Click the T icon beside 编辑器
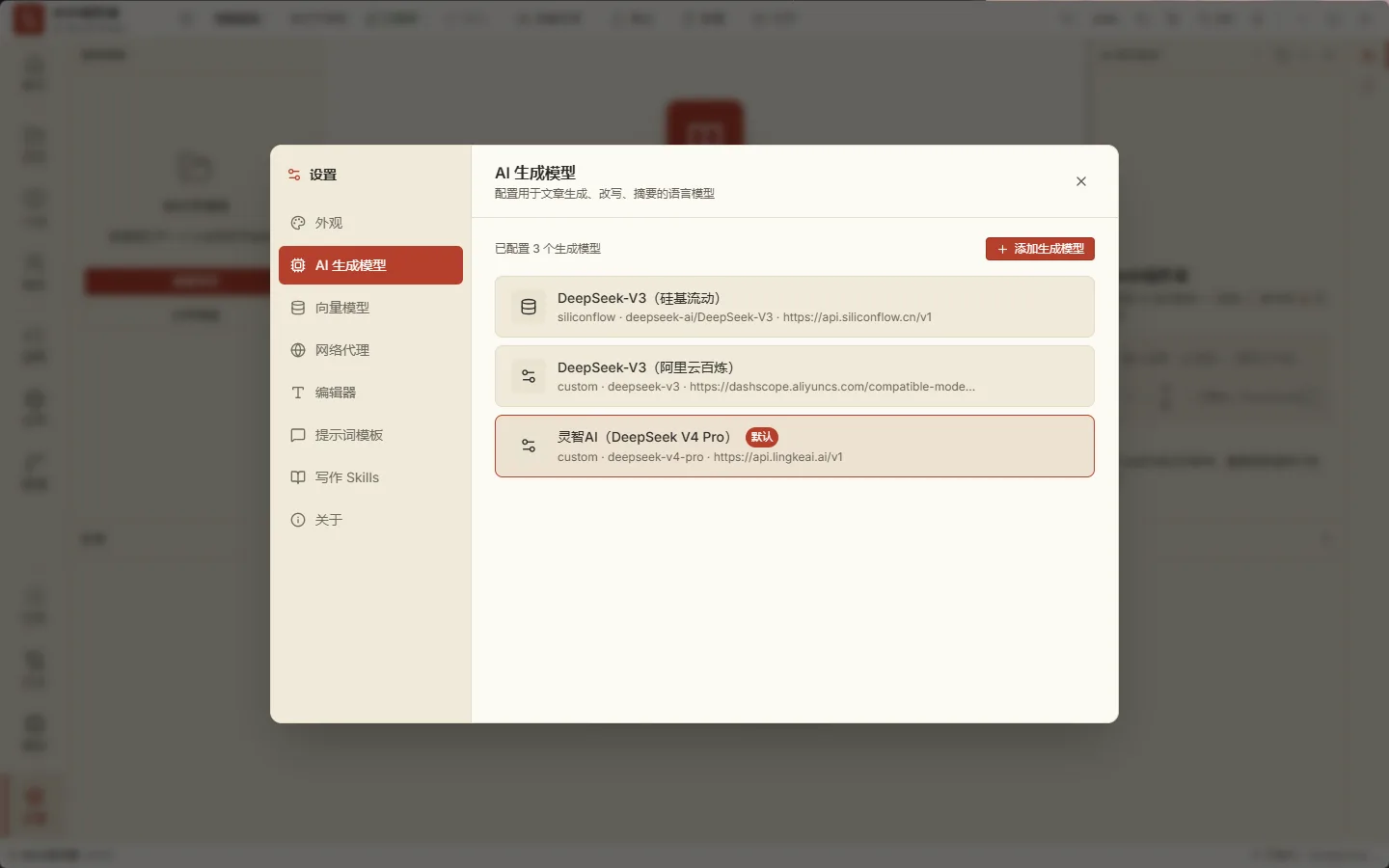The height and width of the screenshot is (868, 1389). click(298, 393)
